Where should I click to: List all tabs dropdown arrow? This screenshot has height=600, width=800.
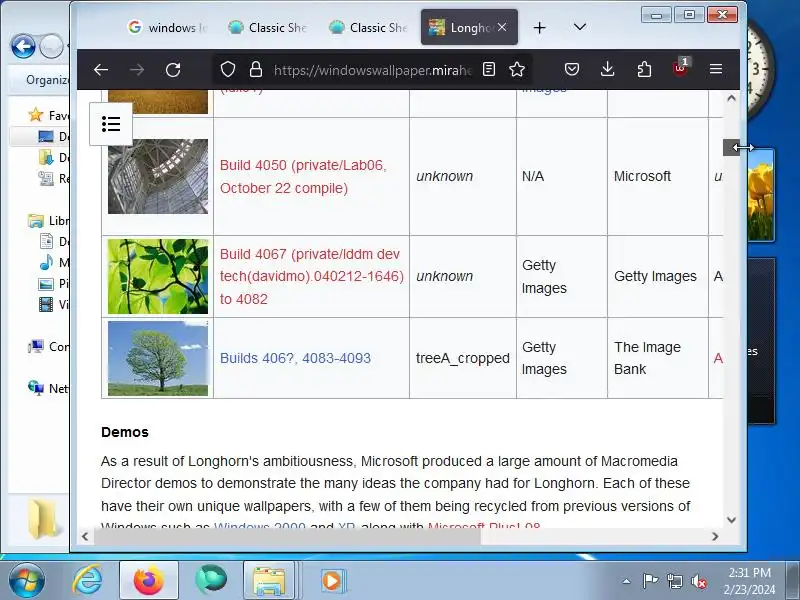(580, 27)
